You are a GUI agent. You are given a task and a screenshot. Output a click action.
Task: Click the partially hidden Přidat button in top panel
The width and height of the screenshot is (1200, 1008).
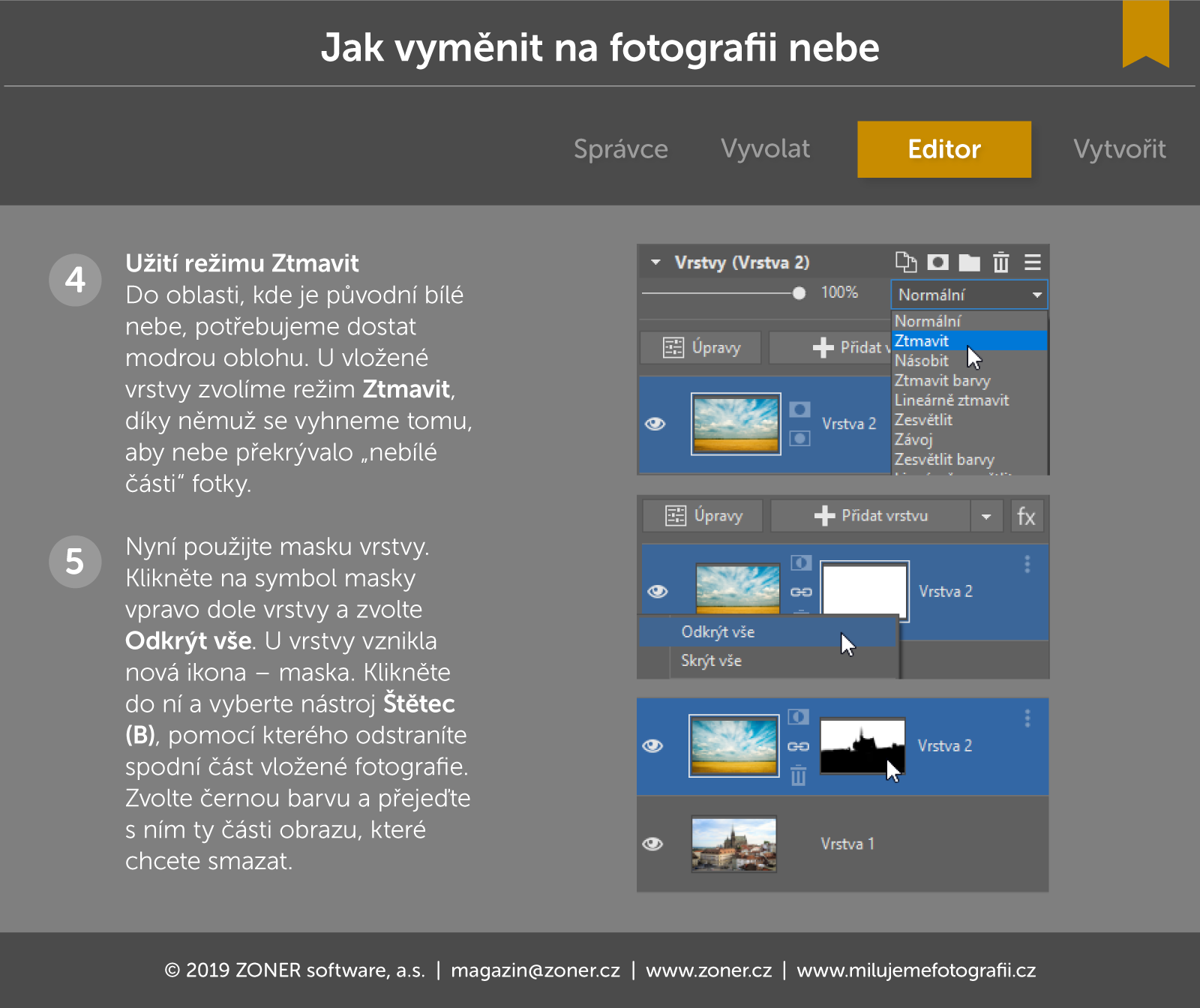coord(830,348)
